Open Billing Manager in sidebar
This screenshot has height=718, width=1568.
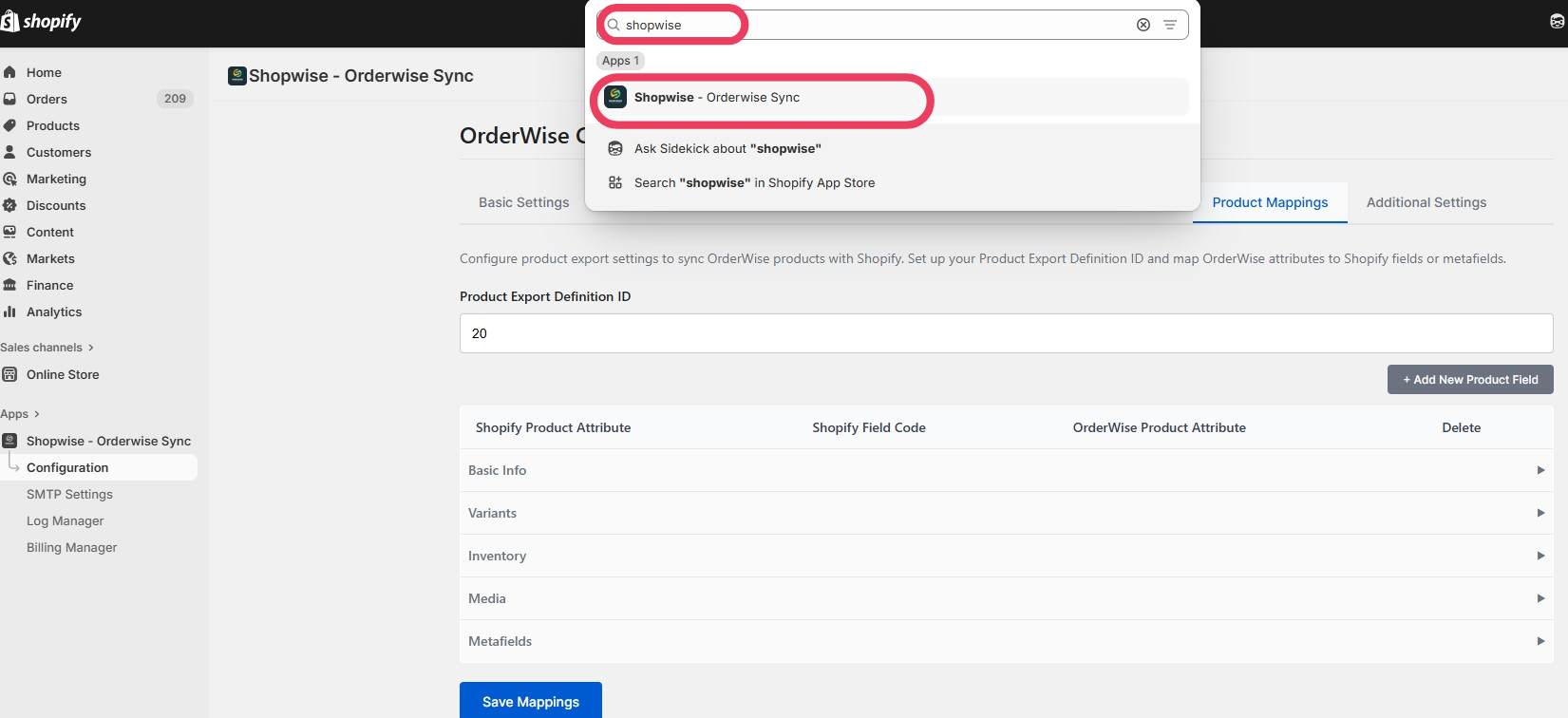(x=71, y=547)
